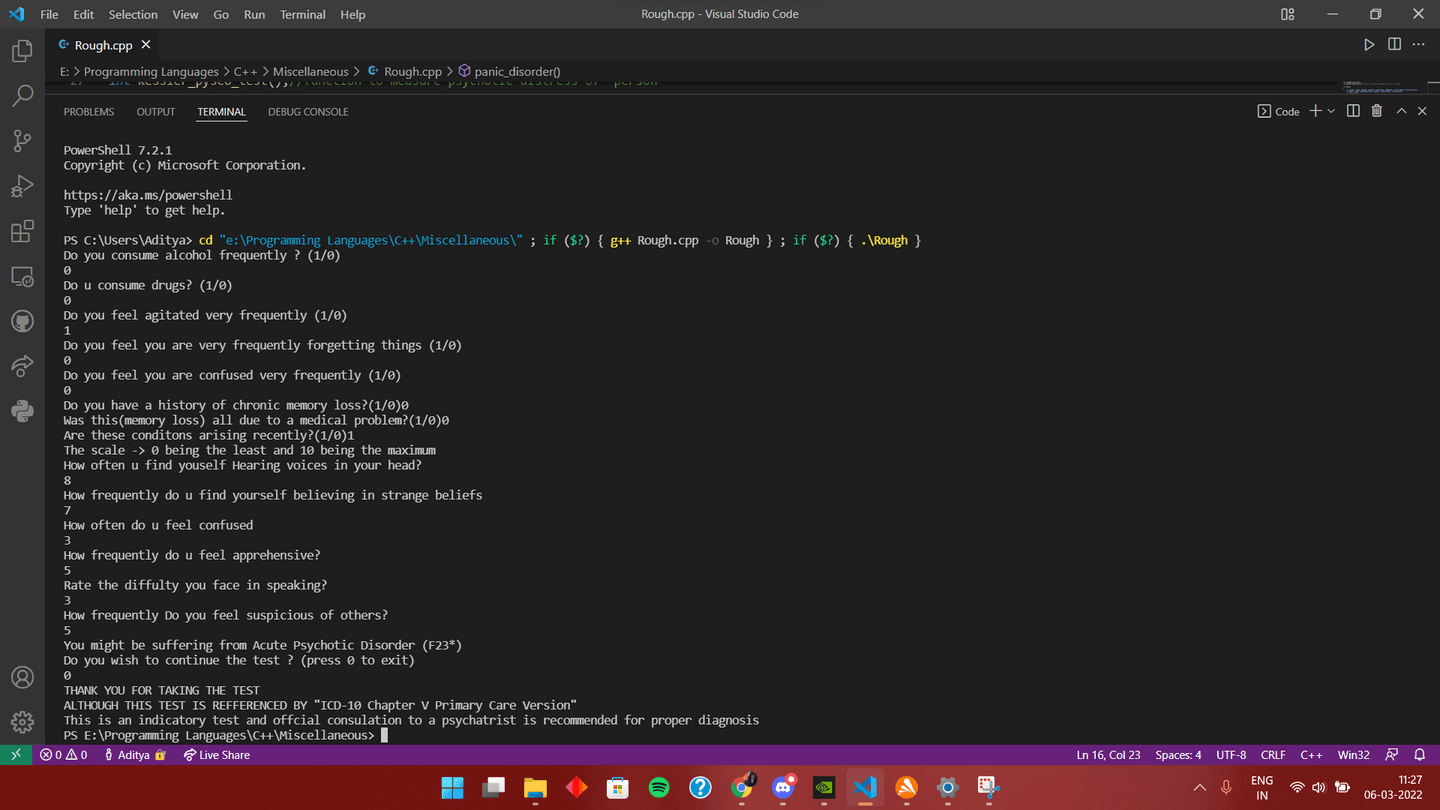
Task: Create a new terminal with plus icon
Action: 1316,111
